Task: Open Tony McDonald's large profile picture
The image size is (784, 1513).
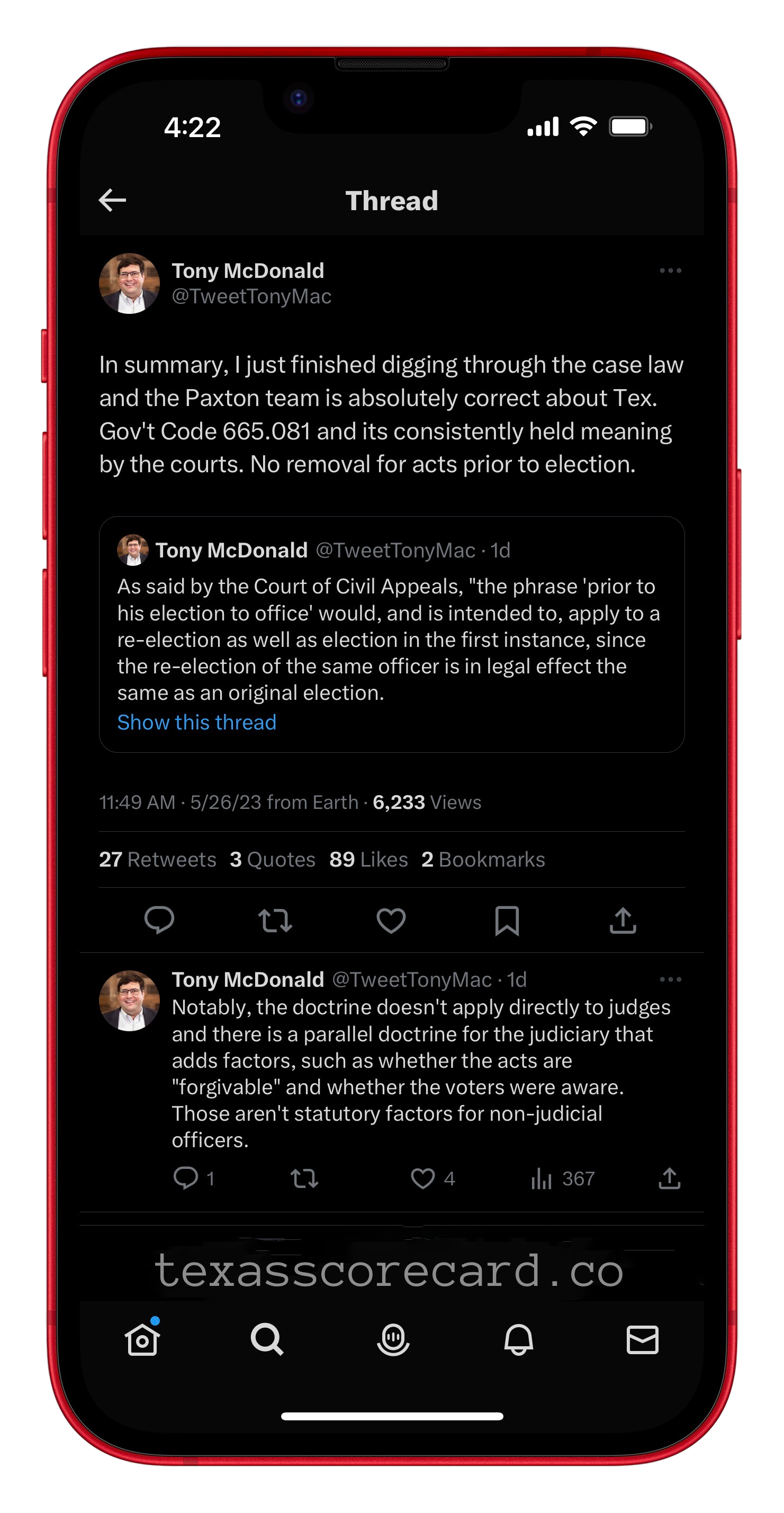Action: [129, 284]
